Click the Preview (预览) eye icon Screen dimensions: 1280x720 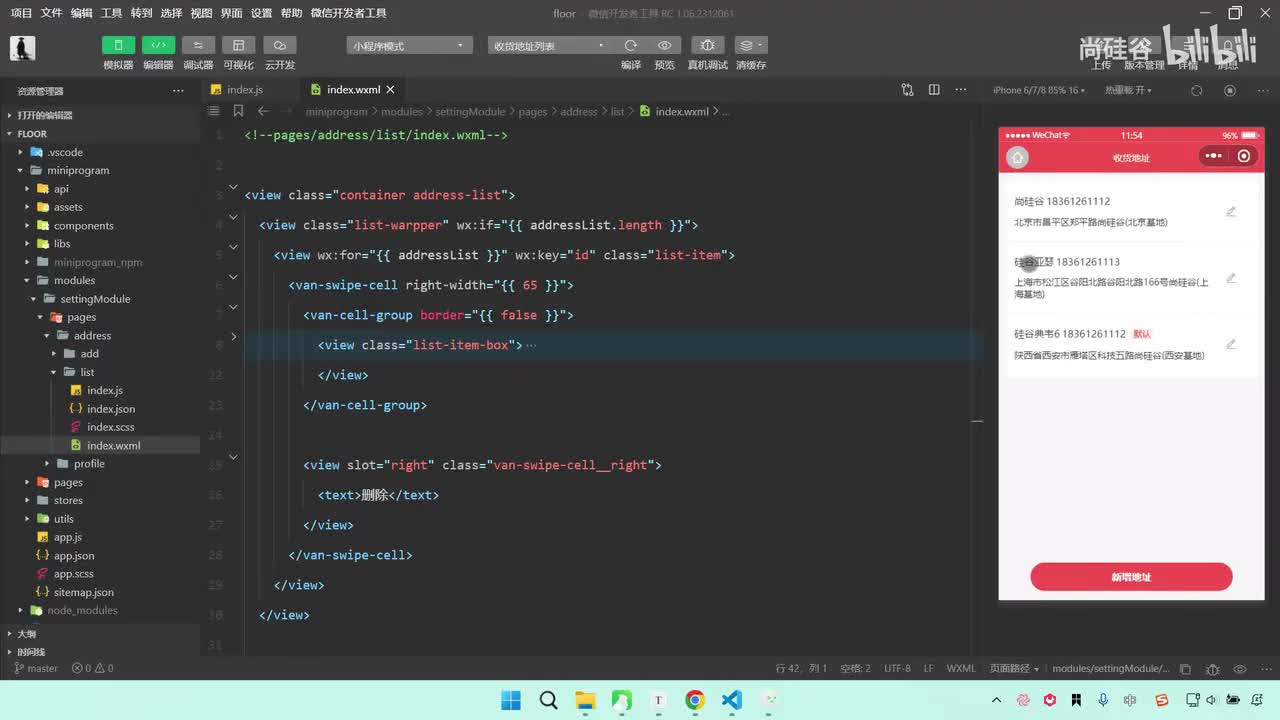point(664,46)
